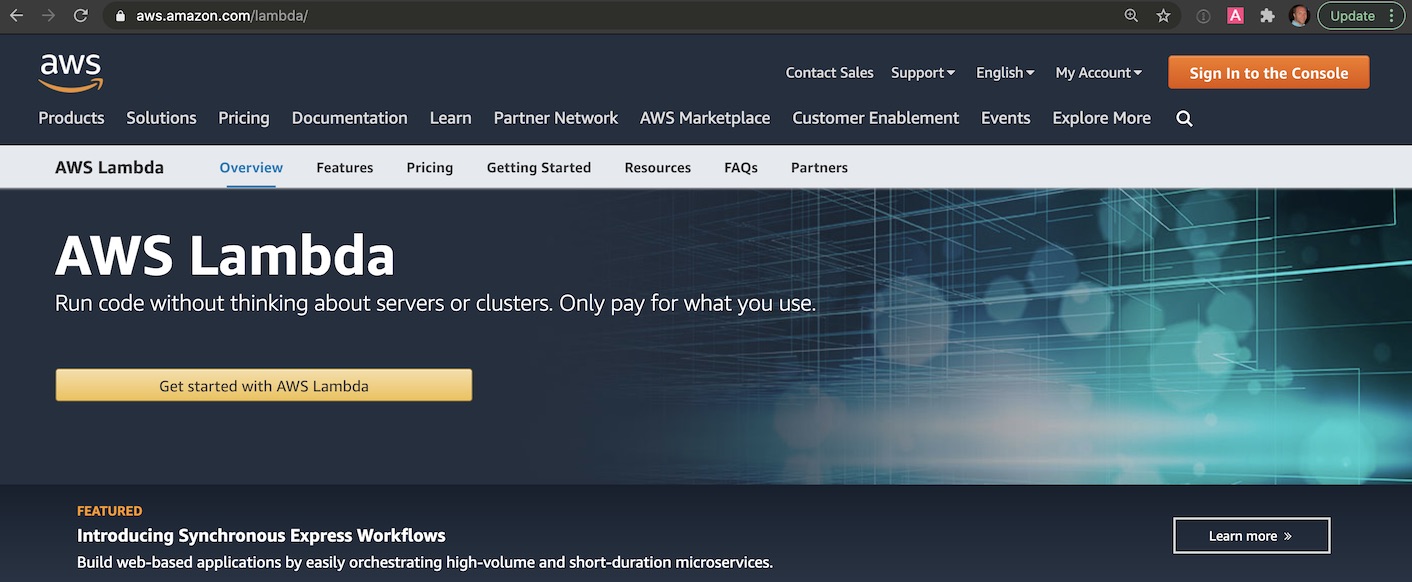Image resolution: width=1412 pixels, height=582 pixels.
Task: Click the site security lock icon
Action: (x=119, y=15)
